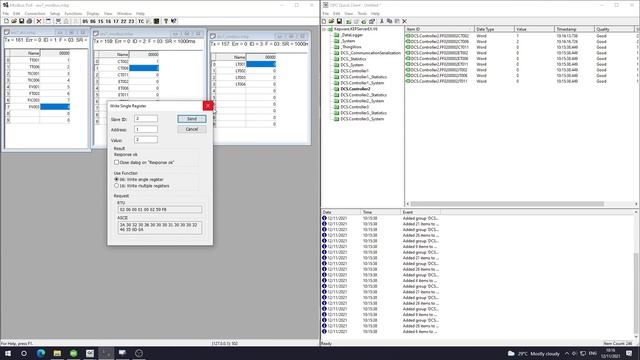Click Print icon in Modbus Poll toolbar
The height and width of the screenshot is (360, 640).
pyautogui.click(x=29, y=21)
